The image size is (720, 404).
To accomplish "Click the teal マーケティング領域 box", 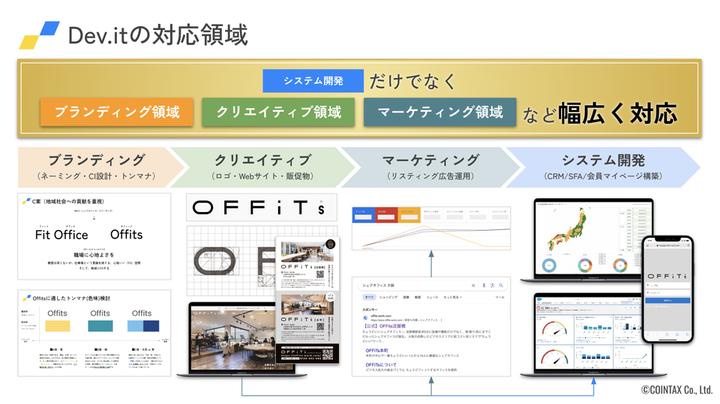I will (x=440, y=112).
